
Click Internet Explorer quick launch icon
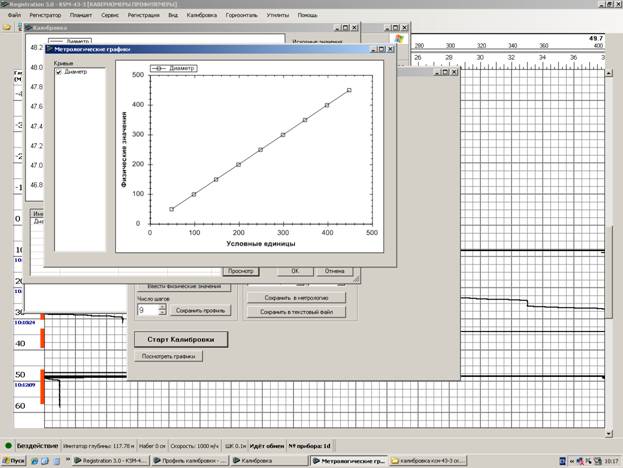click(x=35, y=461)
